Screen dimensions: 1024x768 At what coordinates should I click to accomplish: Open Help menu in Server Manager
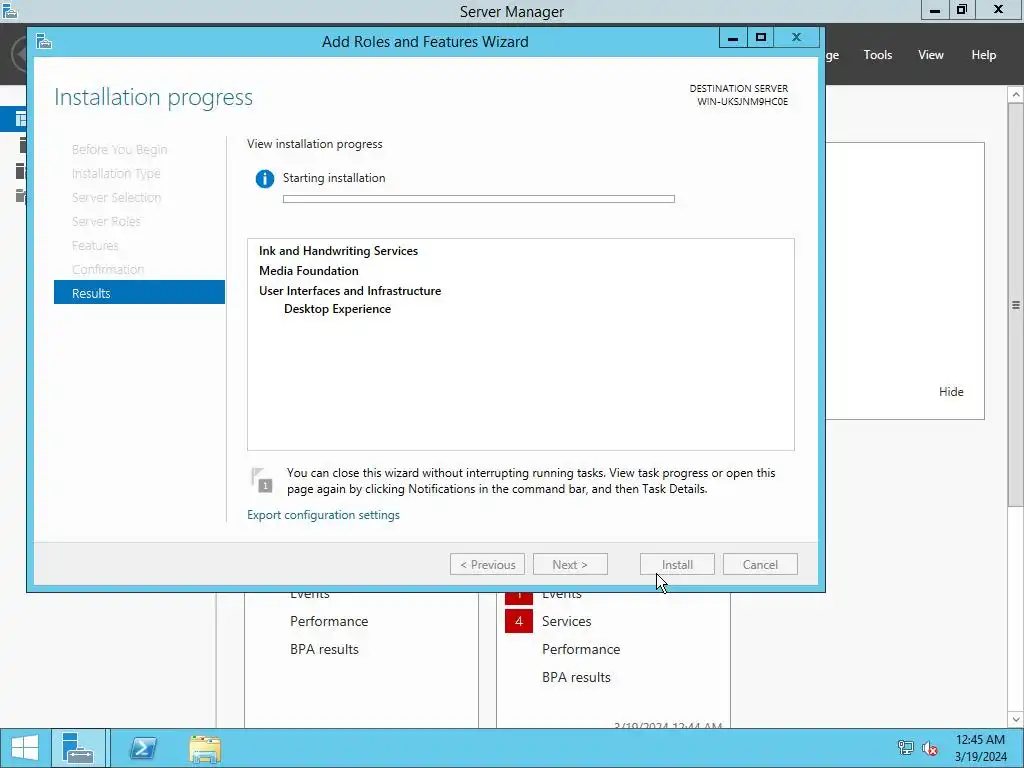(984, 55)
